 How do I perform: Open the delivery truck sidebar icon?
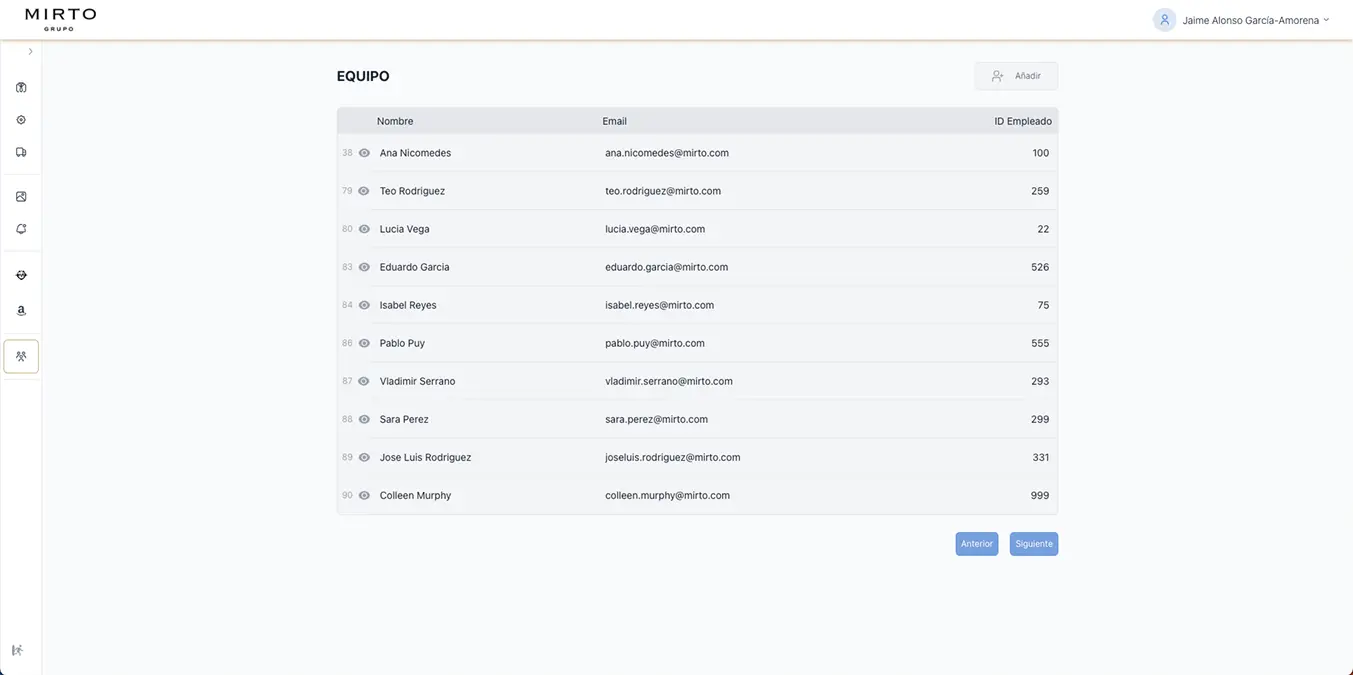(x=21, y=152)
